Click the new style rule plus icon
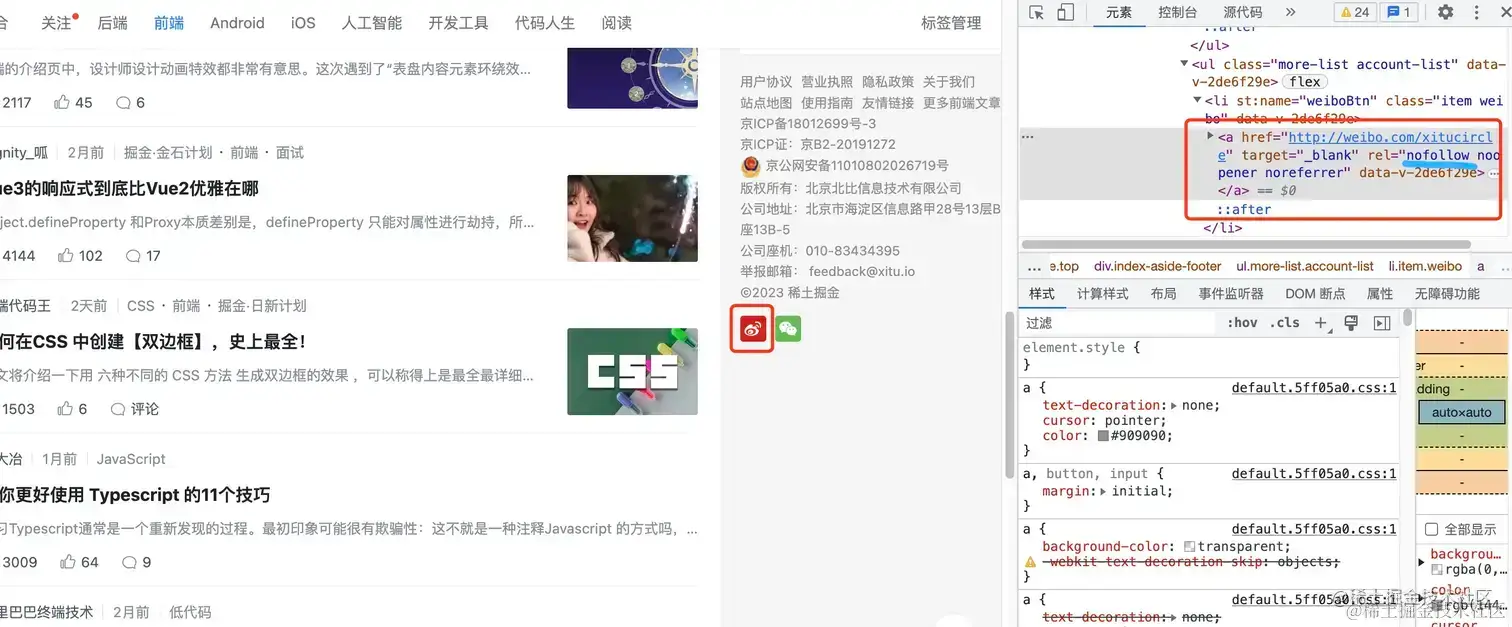Screen dimensions: 1512x627 (x=1322, y=323)
